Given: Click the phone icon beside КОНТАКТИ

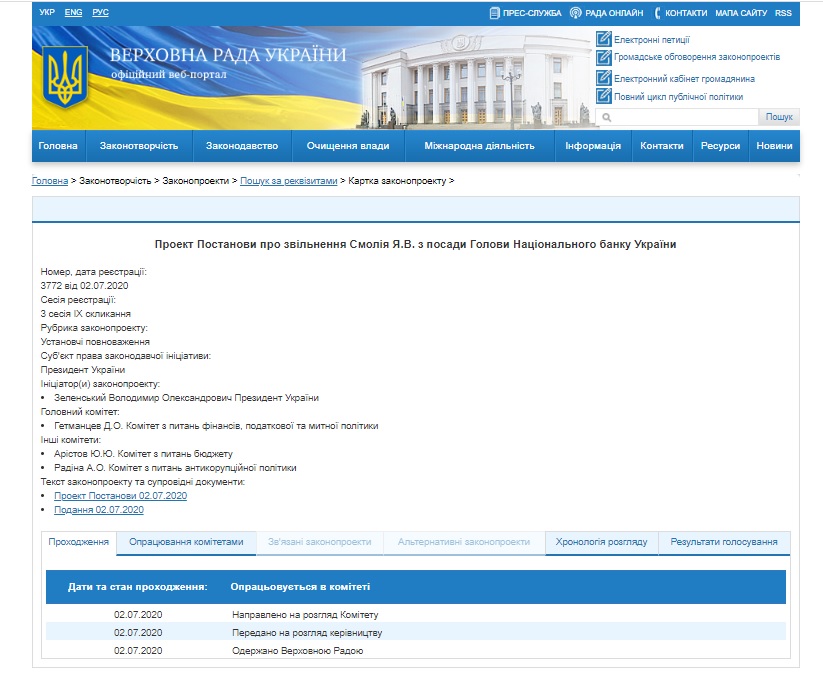Looking at the screenshot, I should [657, 13].
